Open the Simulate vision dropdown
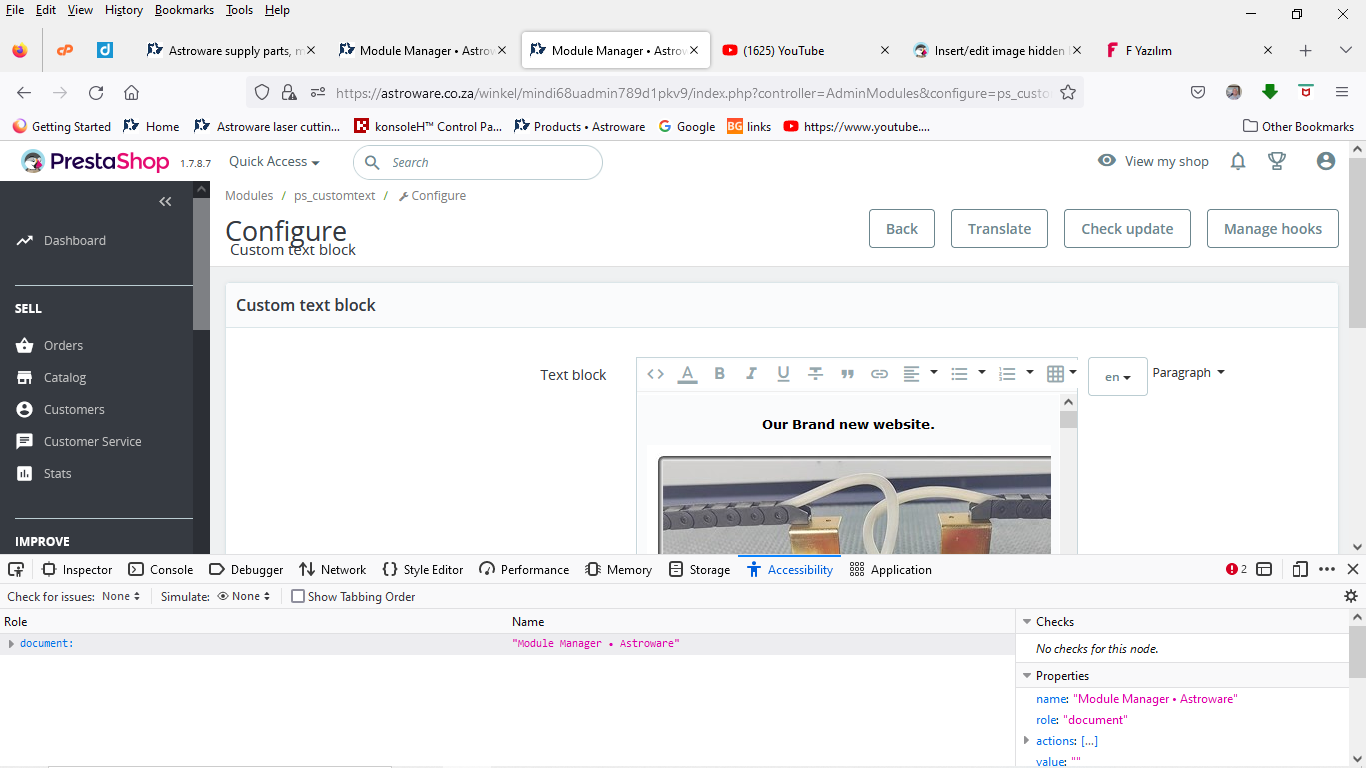This screenshot has height=768, width=1366. (244, 596)
